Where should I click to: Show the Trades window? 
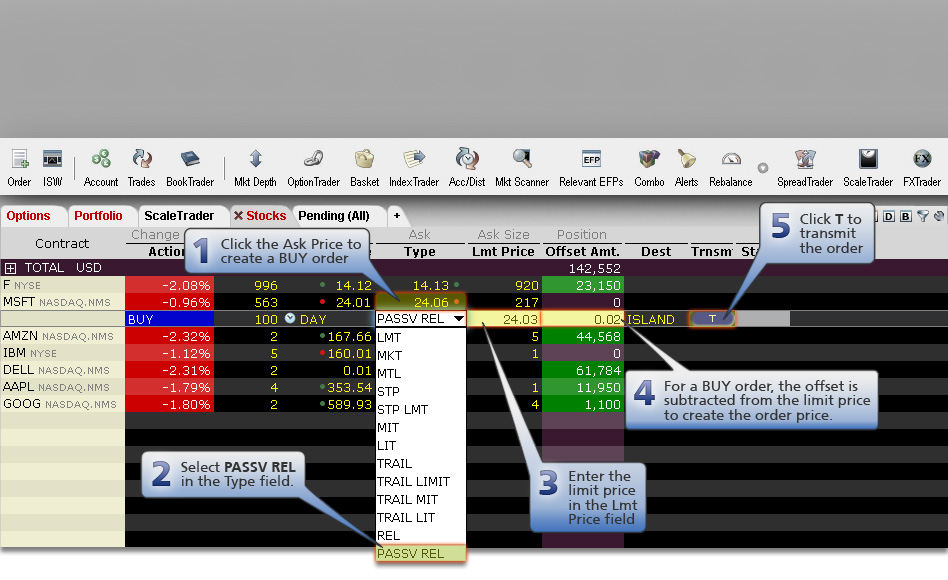[141, 168]
